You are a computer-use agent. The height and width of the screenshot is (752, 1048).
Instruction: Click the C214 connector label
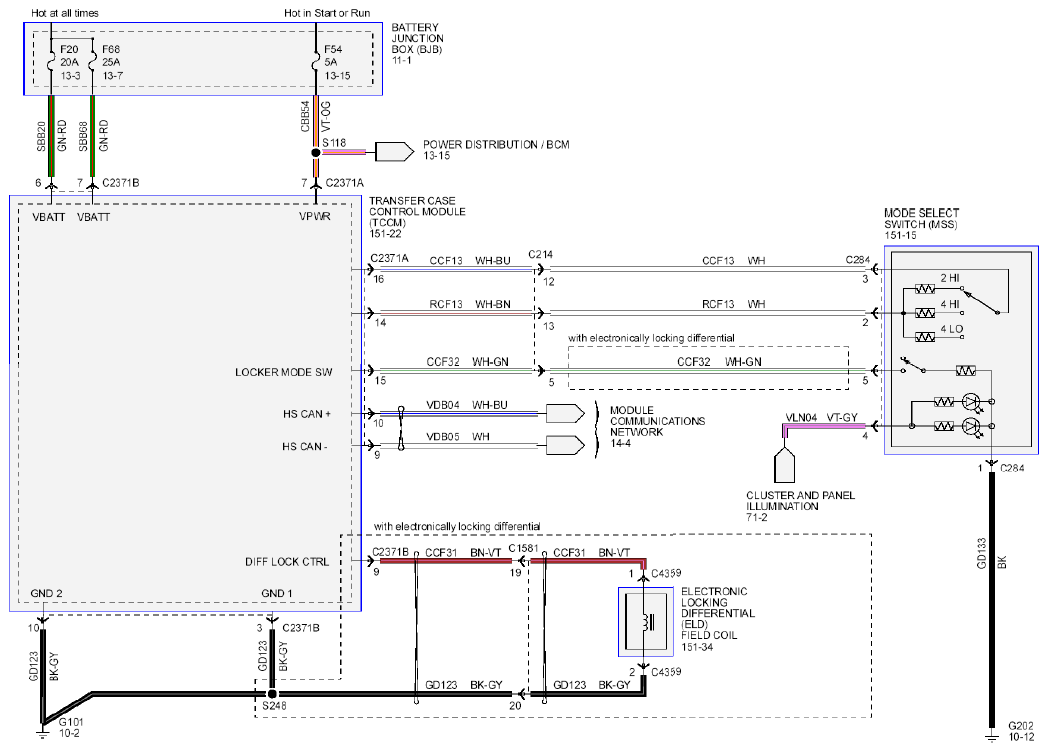coord(540,255)
